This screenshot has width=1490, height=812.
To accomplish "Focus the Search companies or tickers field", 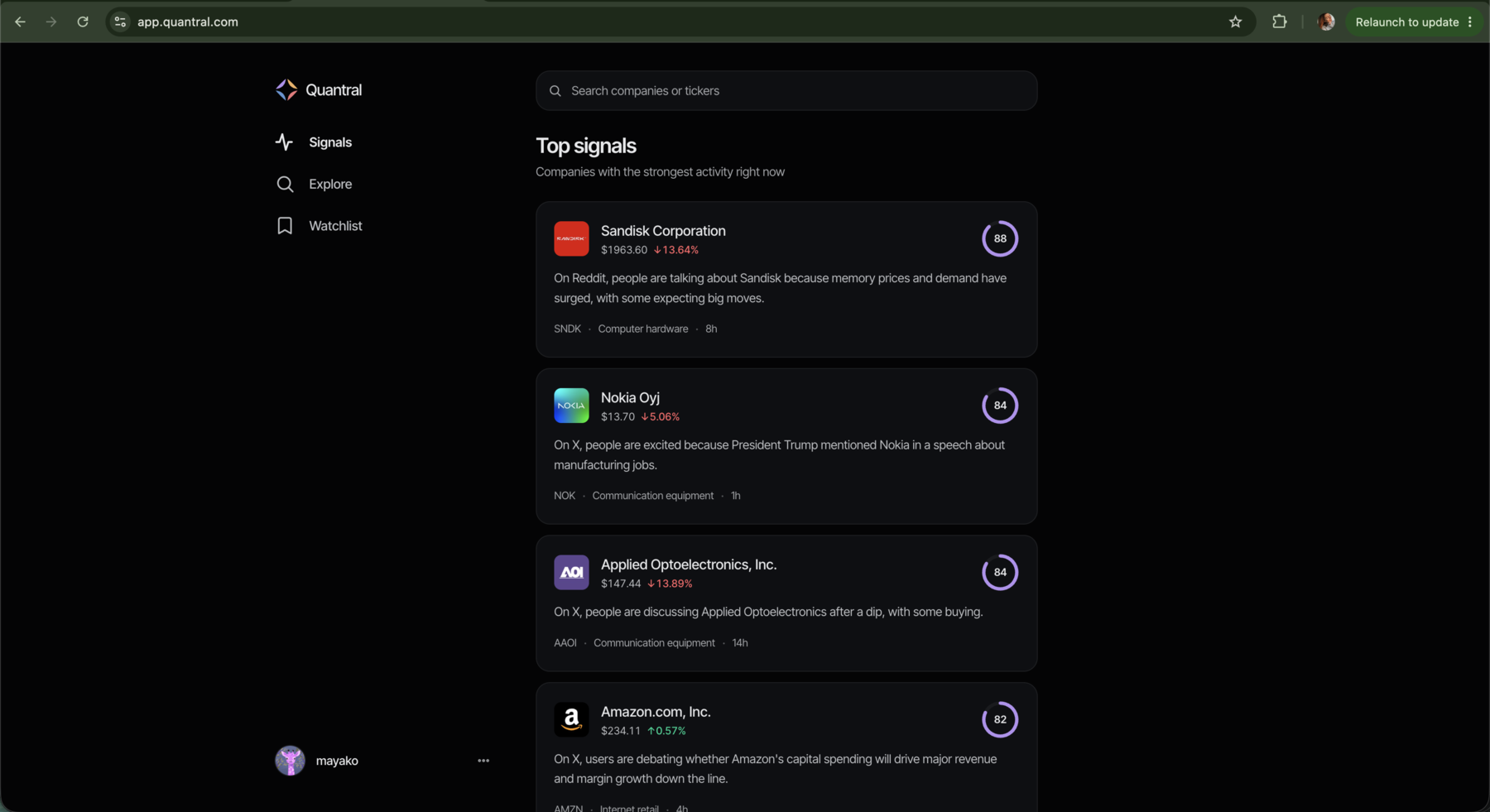I will click(786, 90).
